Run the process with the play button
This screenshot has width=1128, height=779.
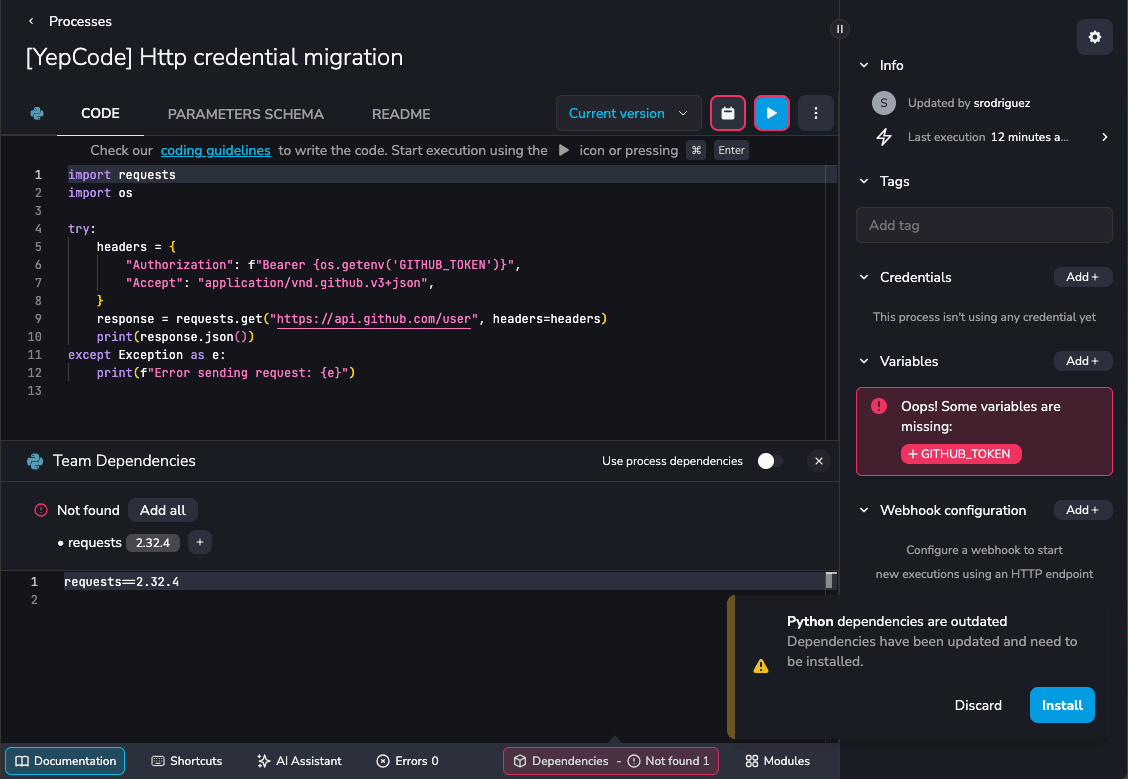(x=771, y=113)
